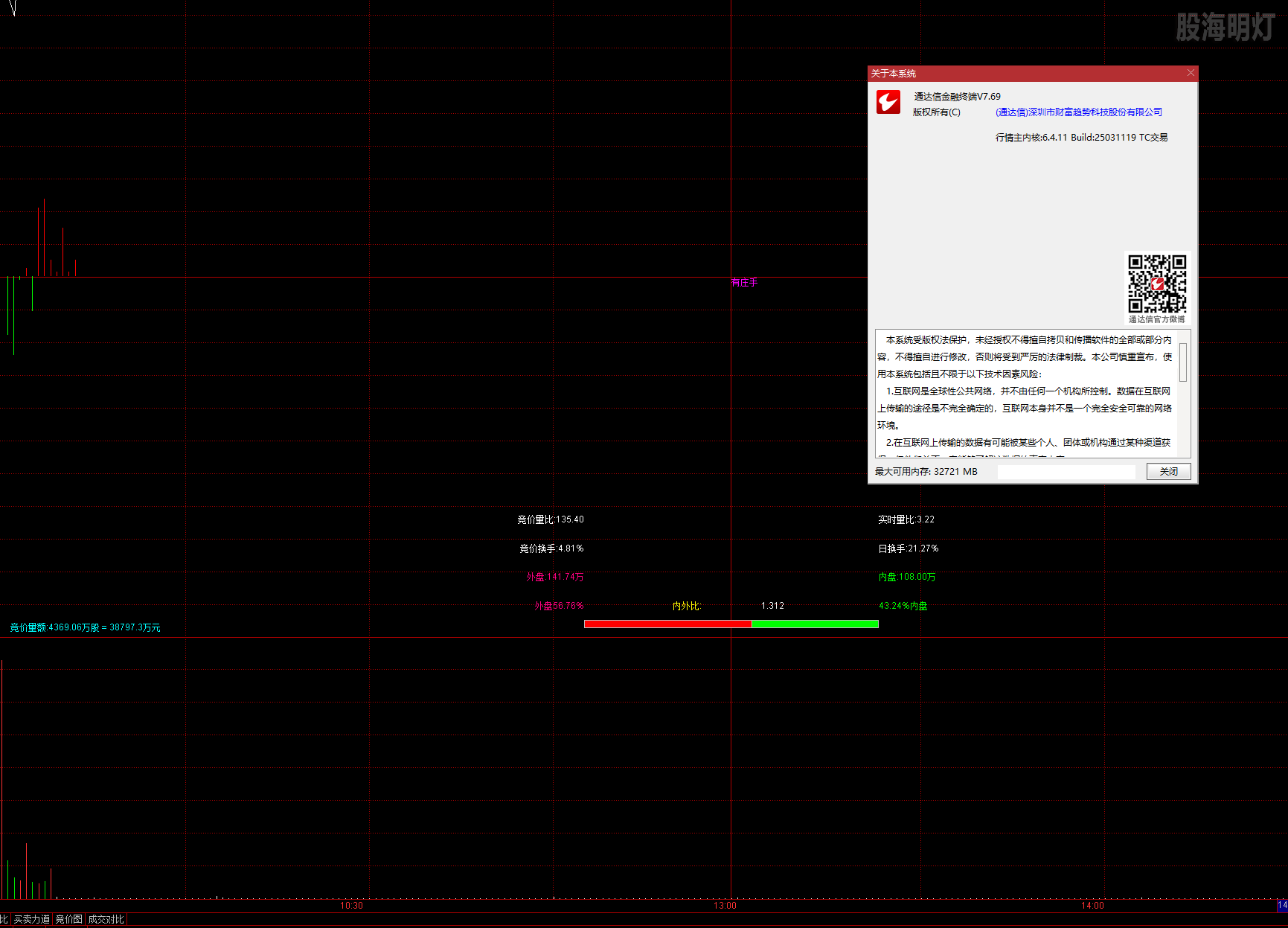Click the 10:30 time axis label
This screenshot has height=928, width=1288.
pos(351,906)
